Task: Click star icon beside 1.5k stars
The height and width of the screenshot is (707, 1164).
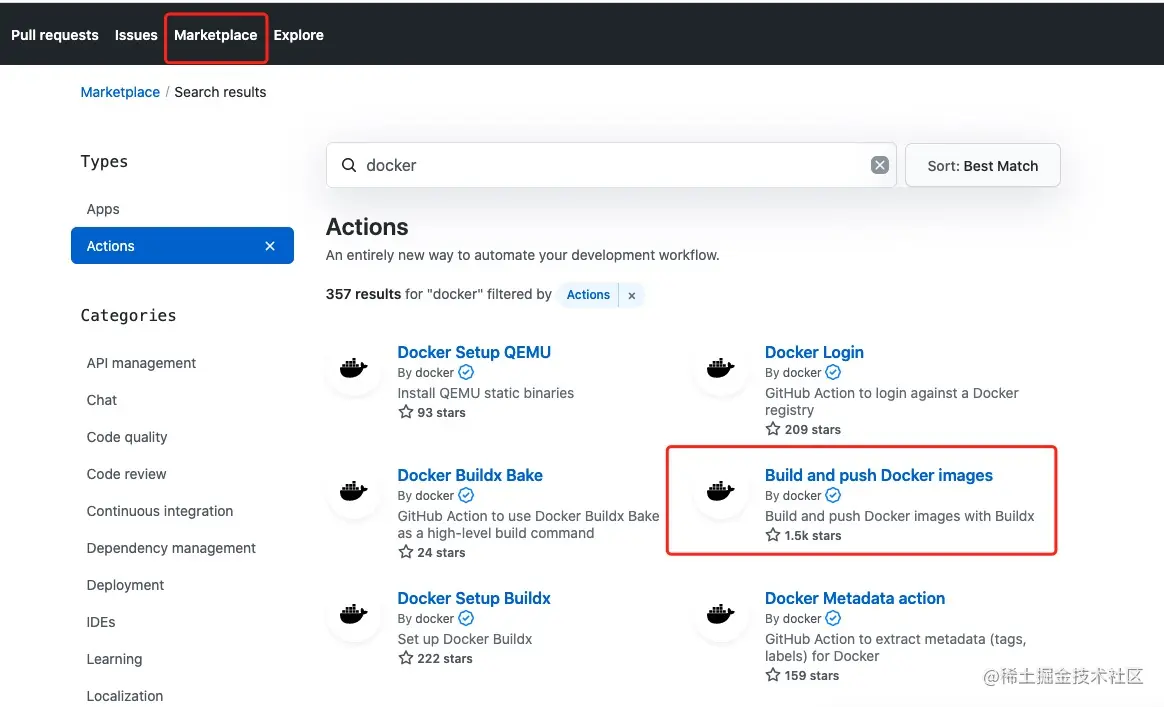Action: click(x=773, y=535)
